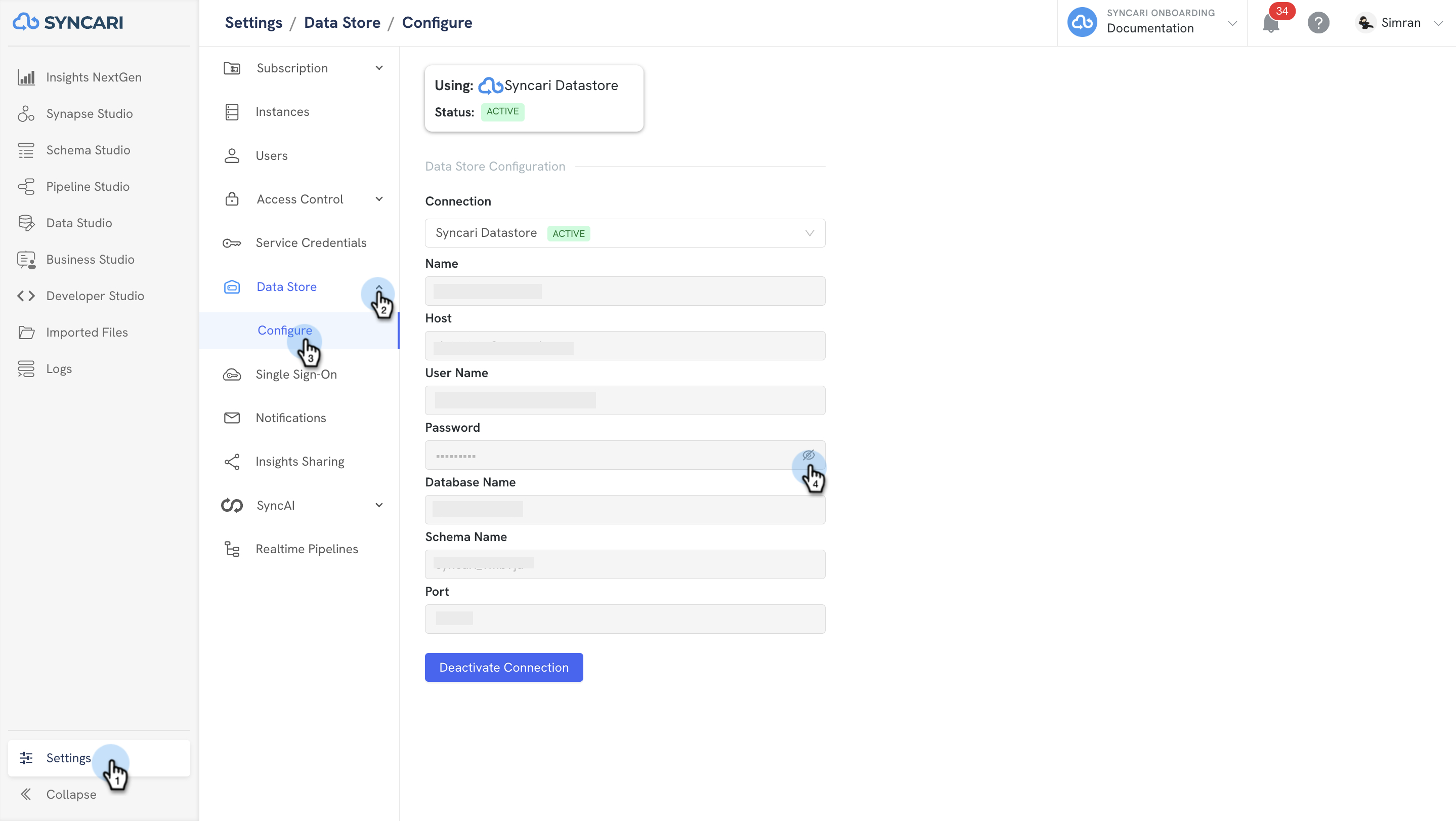Click the Logs icon
This screenshot has width=1456, height=821.
(26, 369)
